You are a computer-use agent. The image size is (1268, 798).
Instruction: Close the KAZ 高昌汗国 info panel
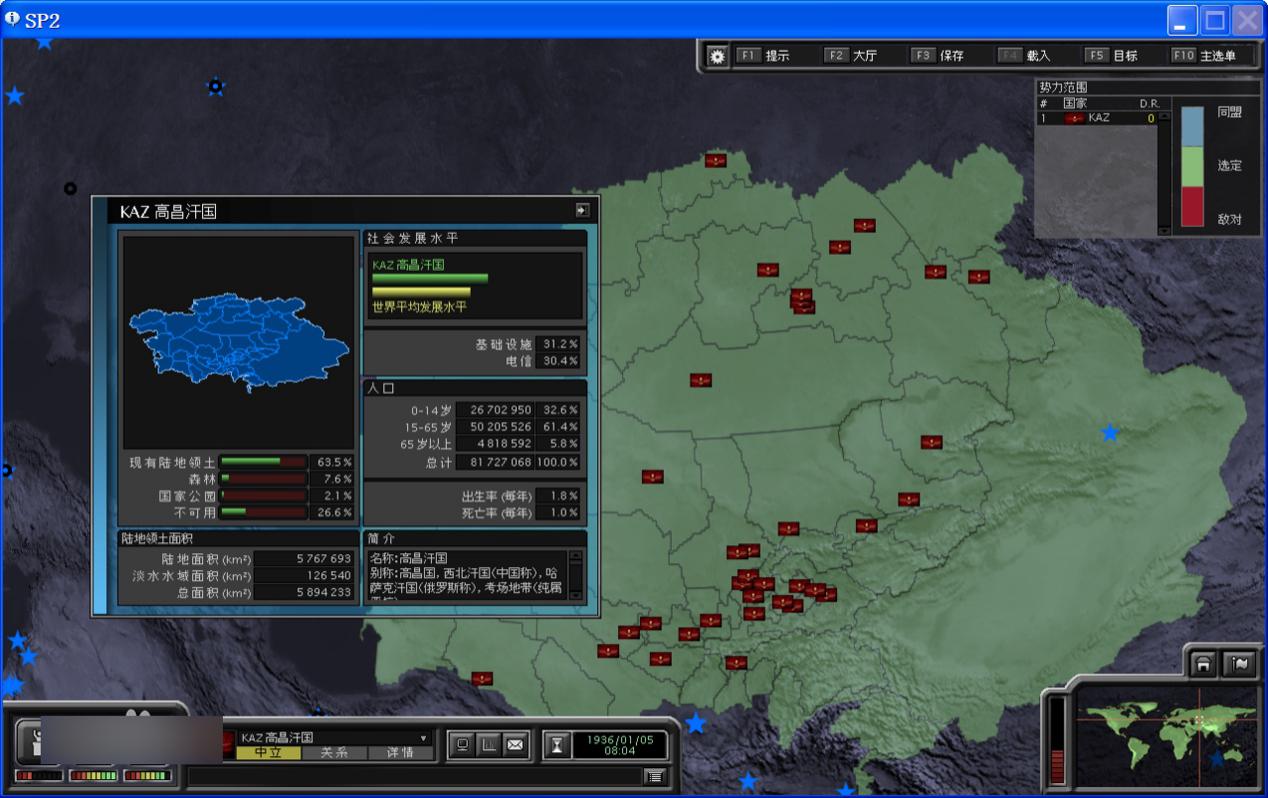[582, 210]
